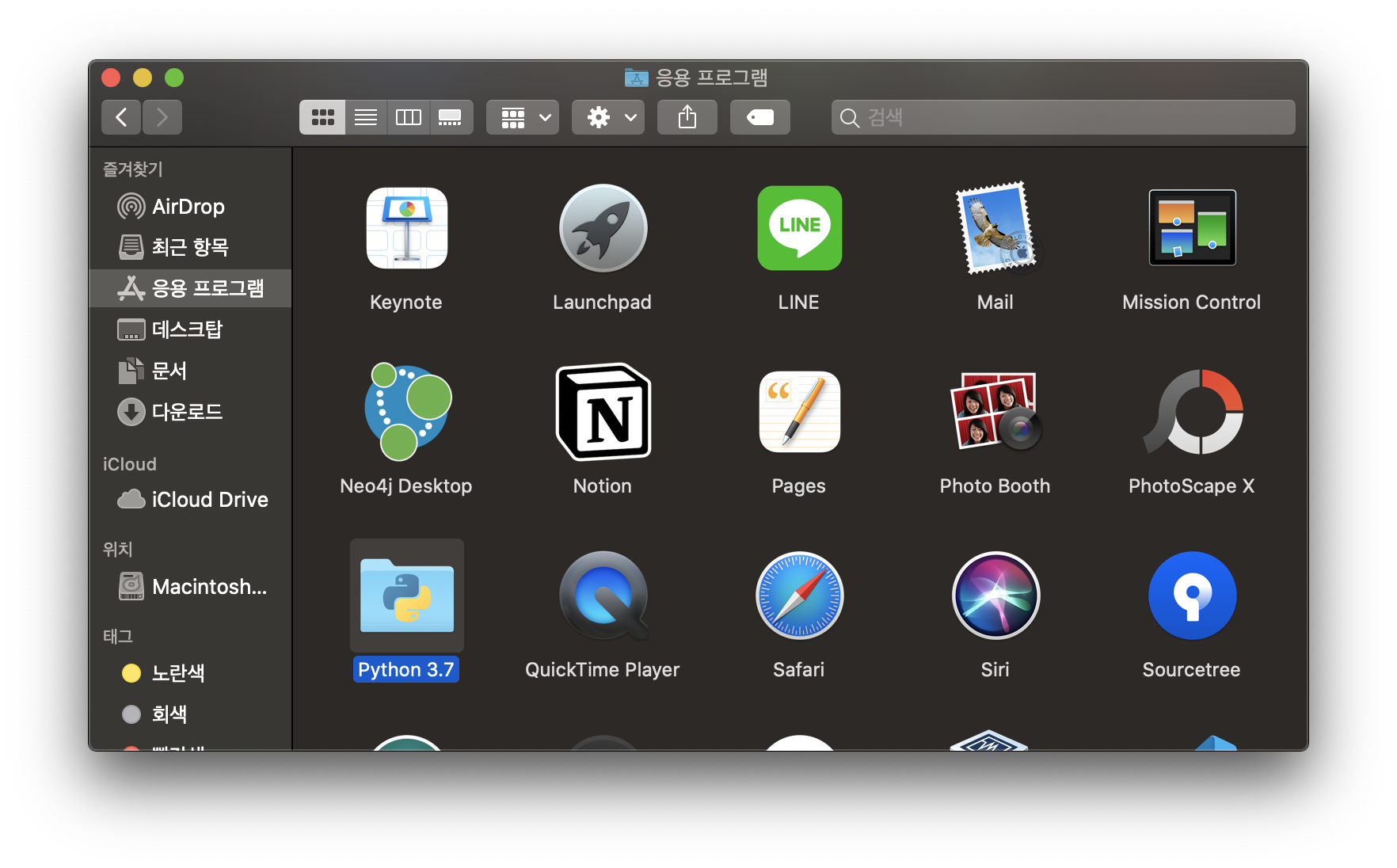Open the Pages app icon
This screenshot has height=868, width=1397.
click(x=799, y=412)
